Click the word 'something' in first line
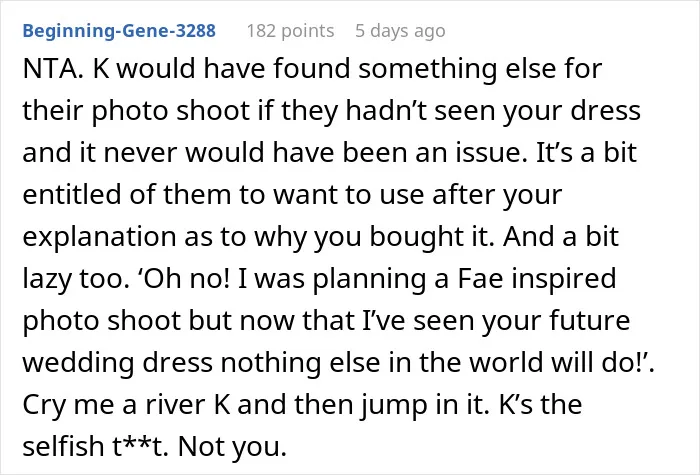 coord(427,69)
